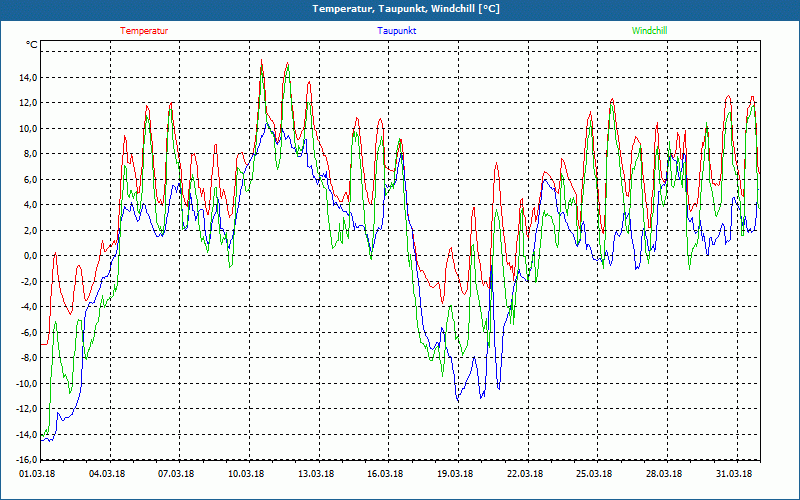Click the -14,0 y-axis value
The width and height of the screenshot is (800, 500).
[x=27, y=435]
